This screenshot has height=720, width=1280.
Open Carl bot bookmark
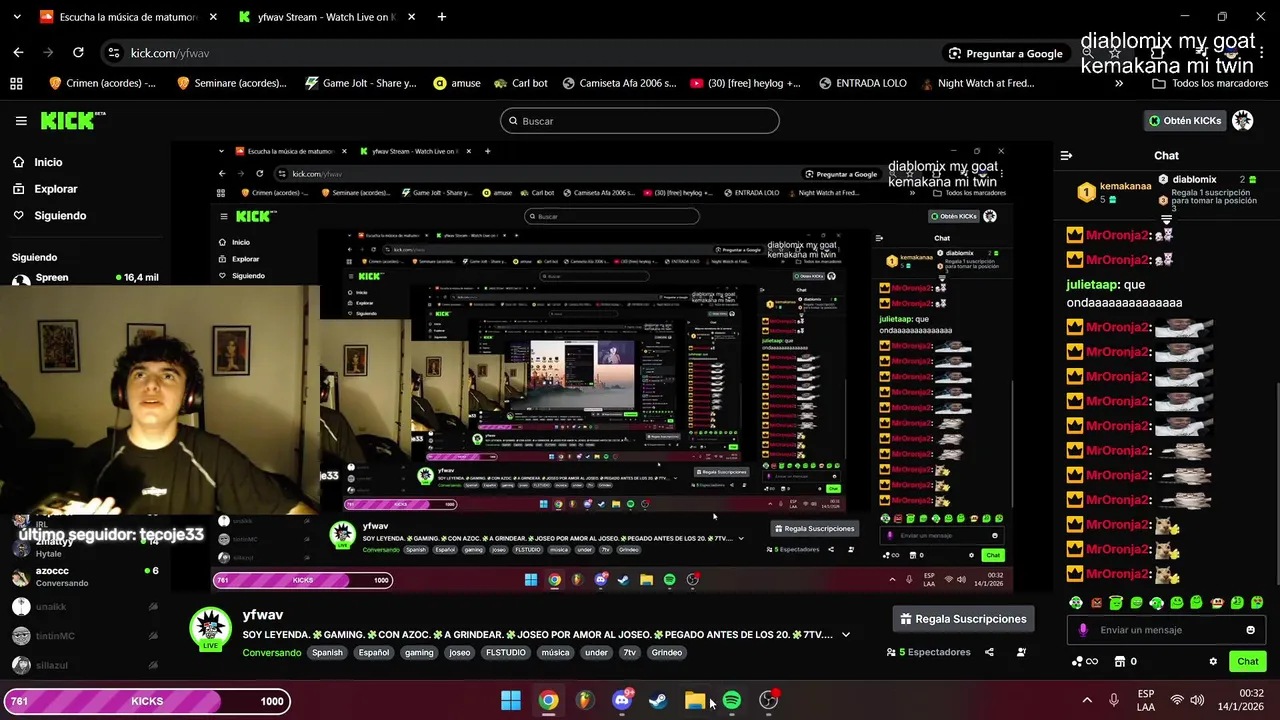click(520, 84)
